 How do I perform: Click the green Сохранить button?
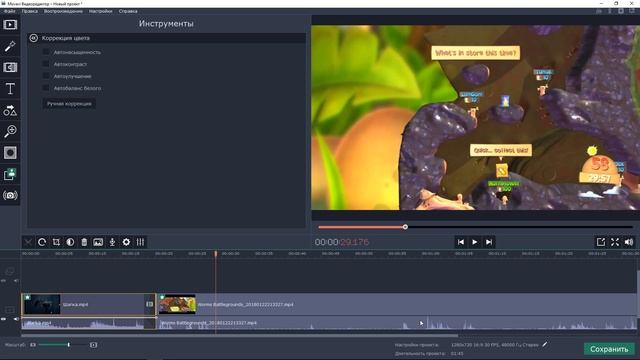609,349
